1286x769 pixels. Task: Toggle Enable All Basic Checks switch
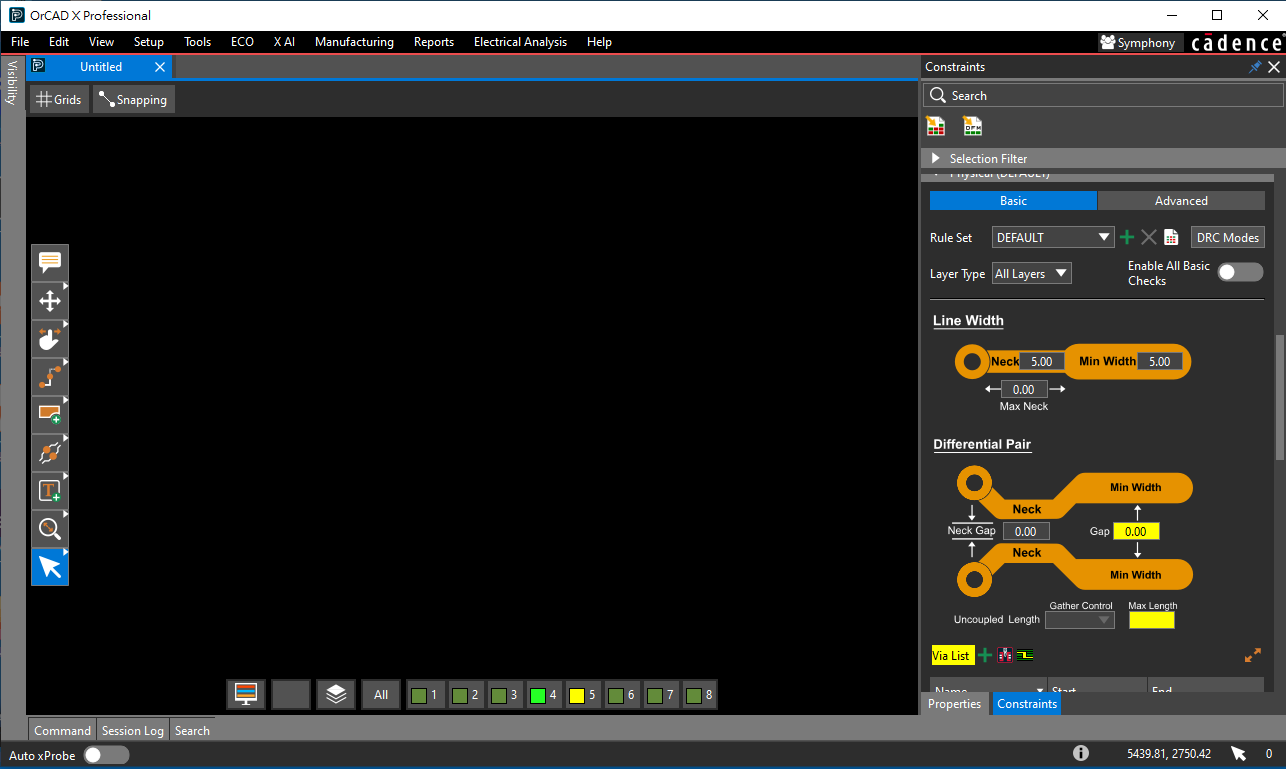1240,273
